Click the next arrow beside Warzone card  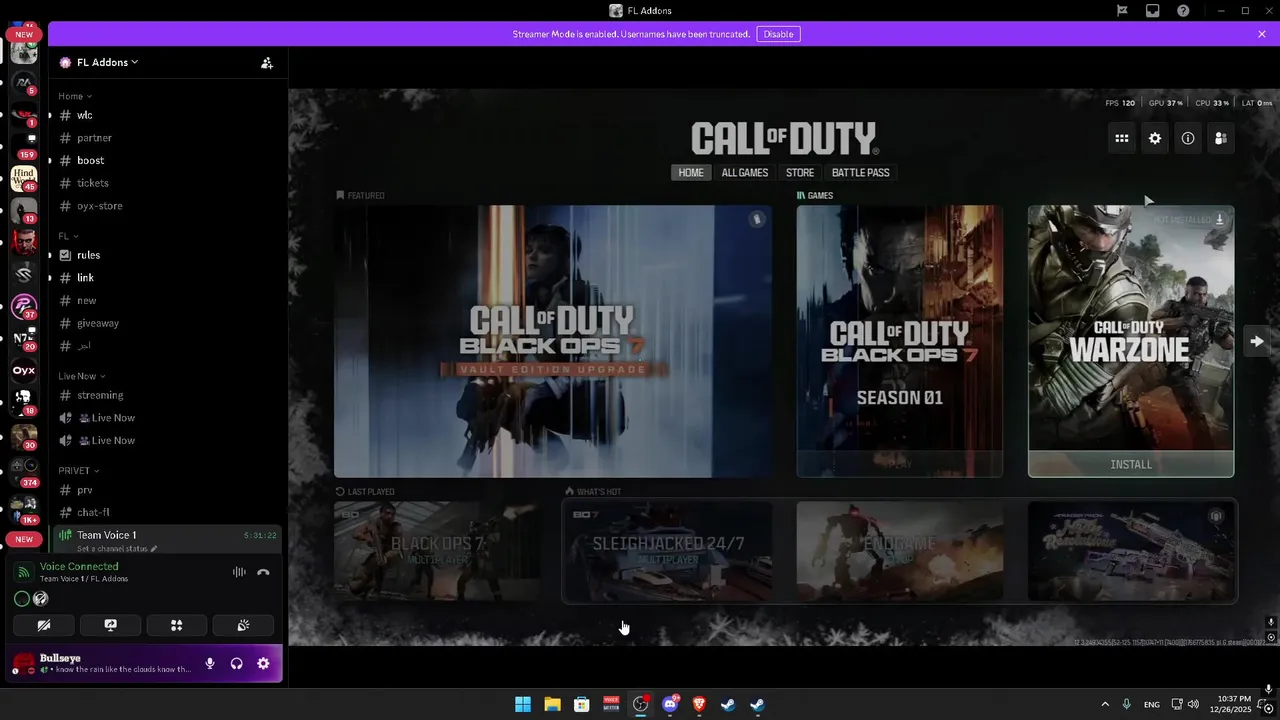click(x=1257, y=341)
